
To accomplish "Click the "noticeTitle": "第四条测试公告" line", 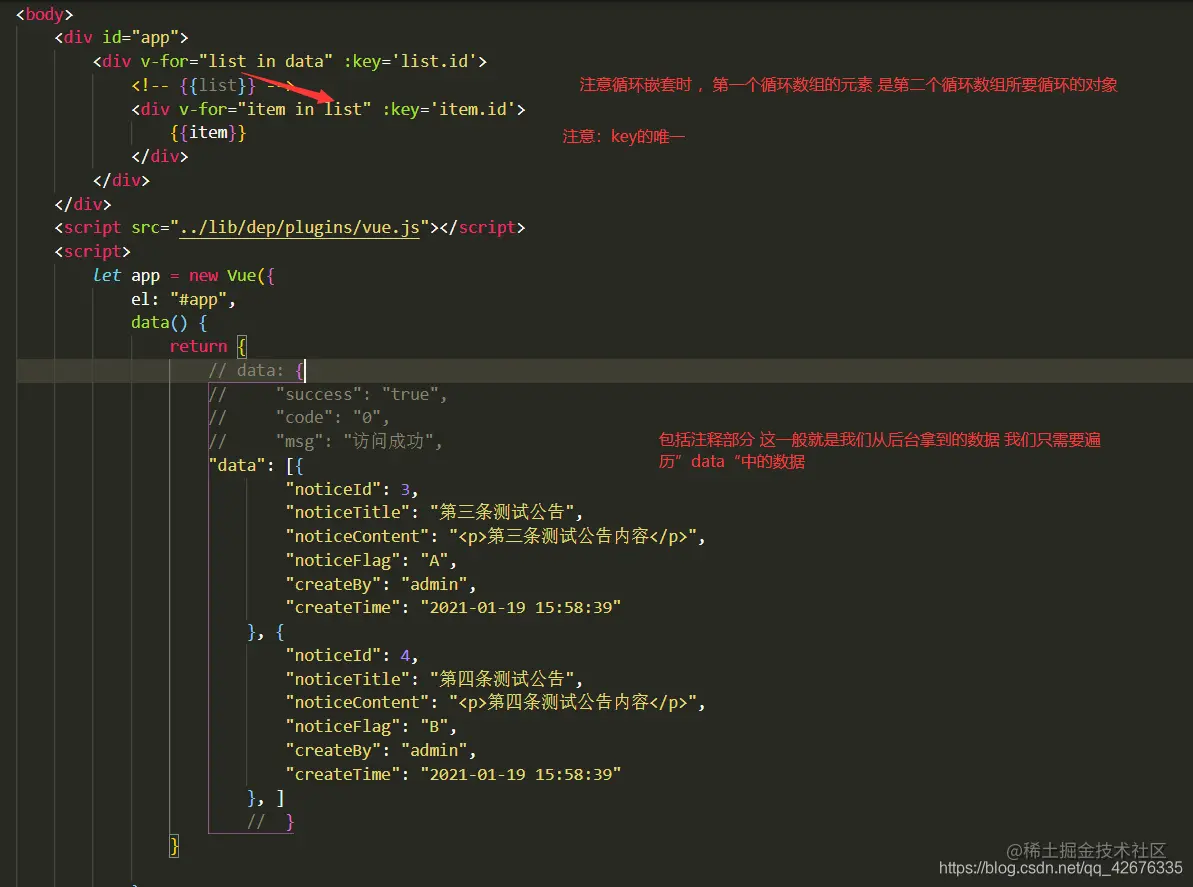I will tap(434, 679).
